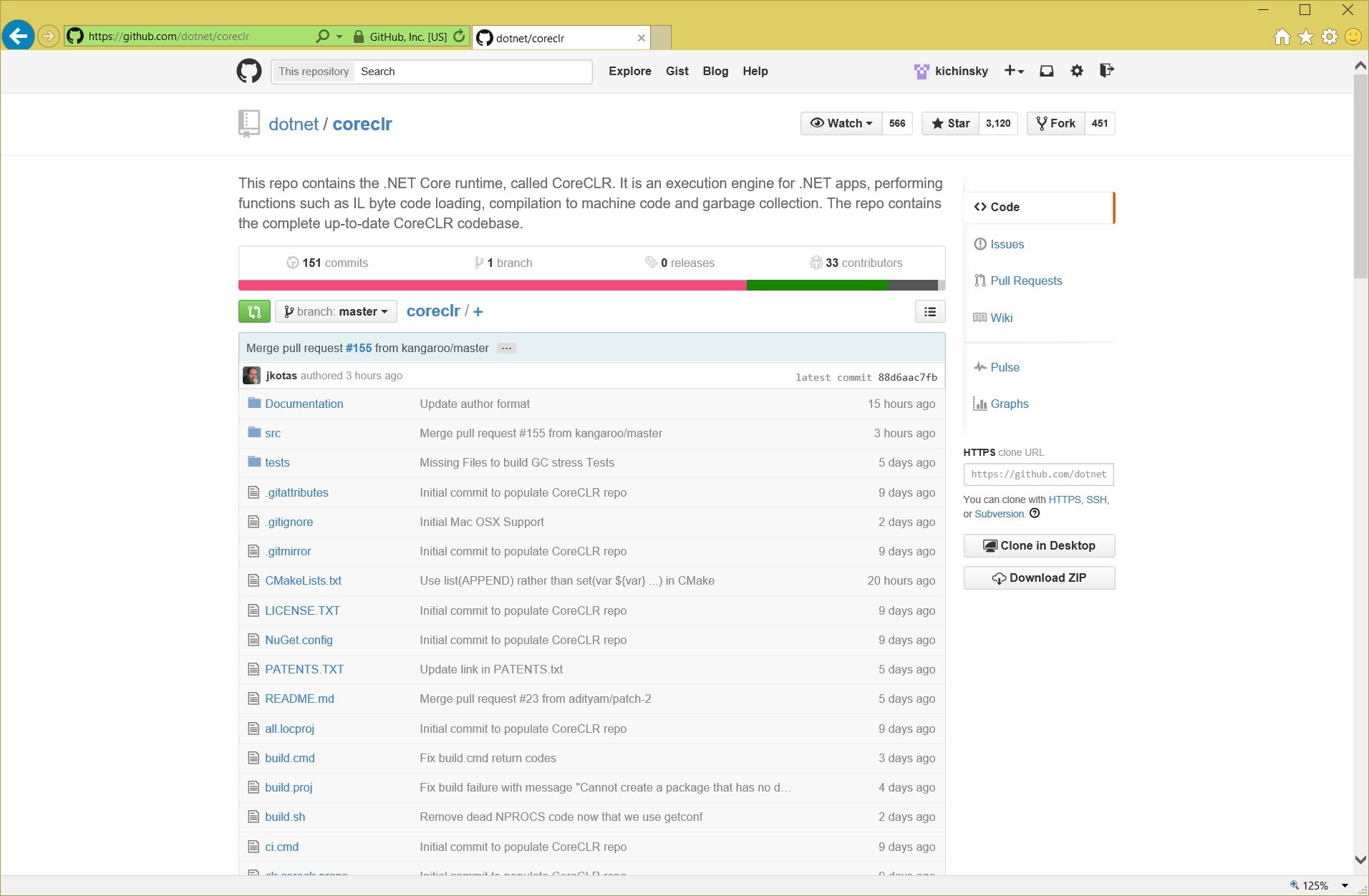The height and width of the screenshot is (896, 1369).
Task: Click the repository search field
Action: [473, 72]
